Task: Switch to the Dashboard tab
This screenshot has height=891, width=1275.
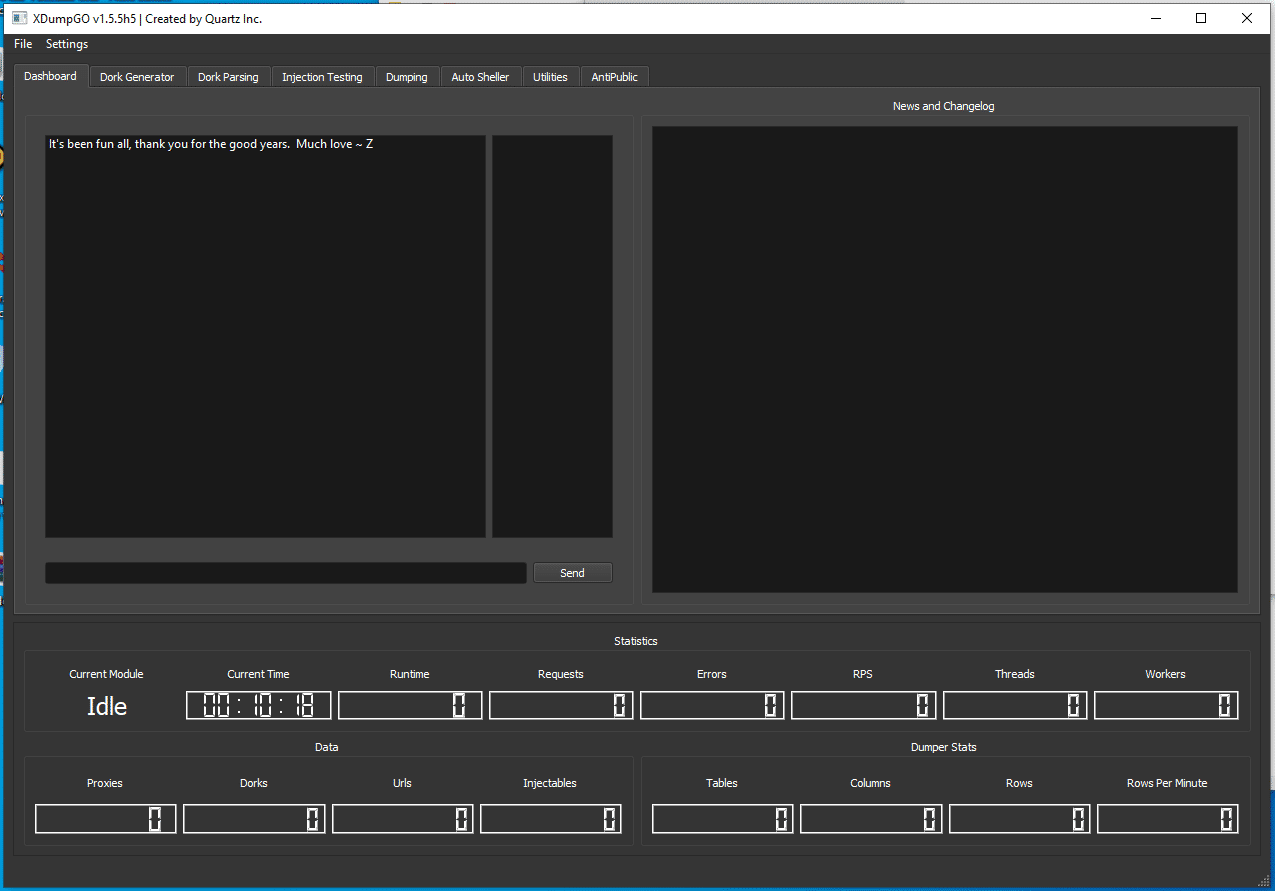Action: [50, 76]
